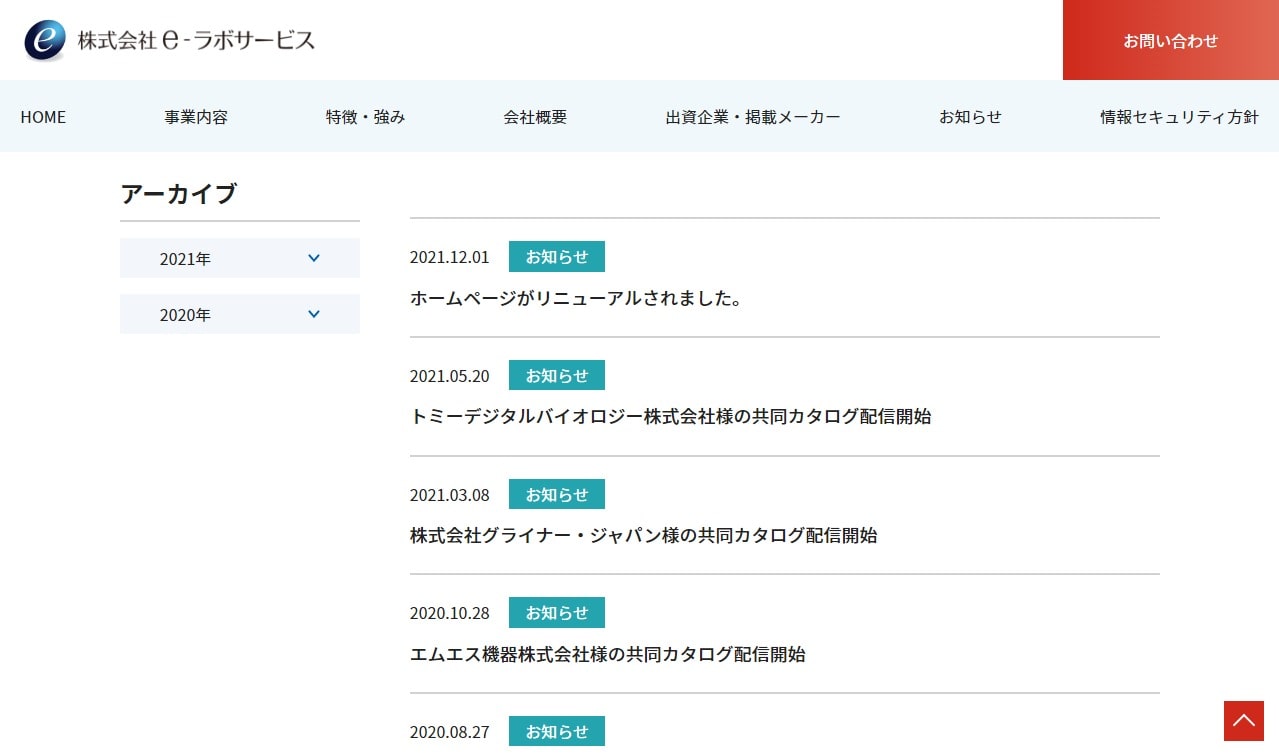Expand the 2021年 archive chevron
1279x756 pixels.
click(314, 258)
